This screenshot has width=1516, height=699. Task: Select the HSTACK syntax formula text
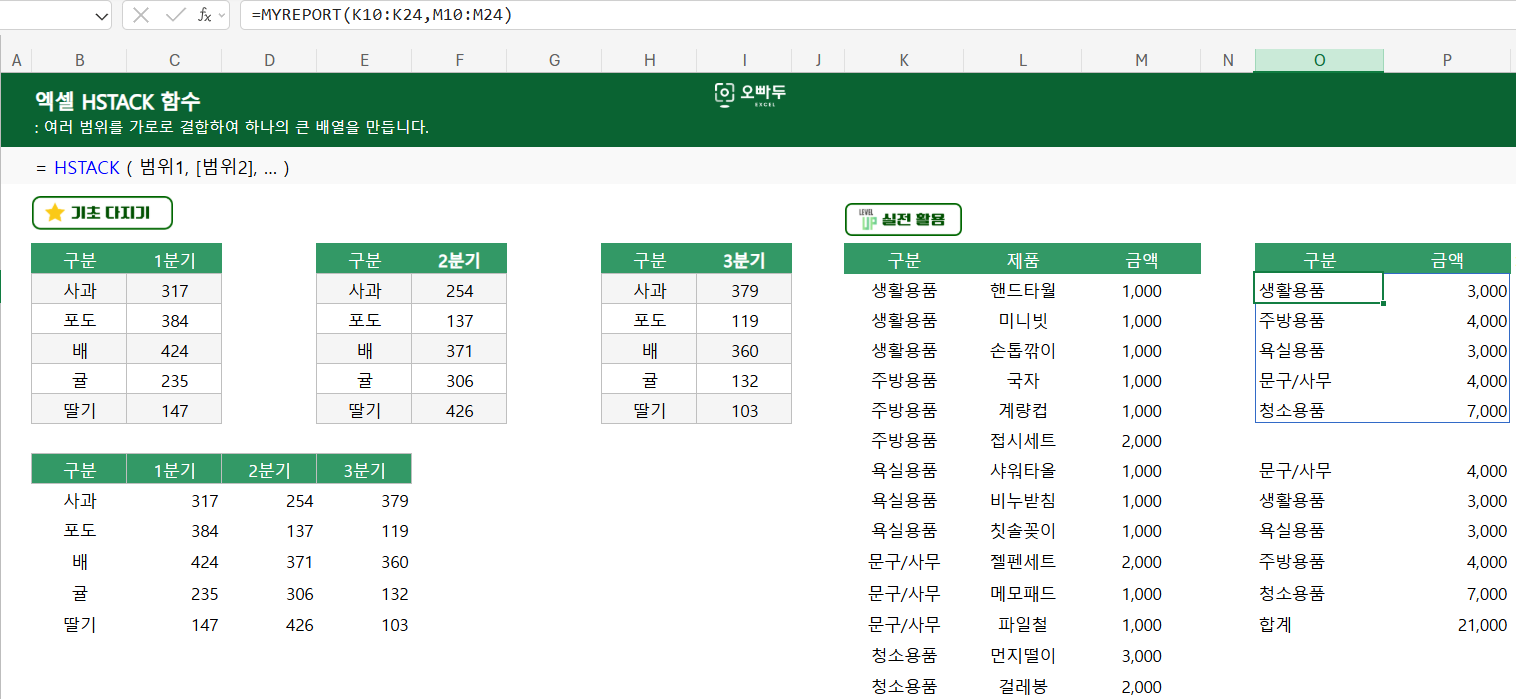pyautogui.click(x=162, y=168)
